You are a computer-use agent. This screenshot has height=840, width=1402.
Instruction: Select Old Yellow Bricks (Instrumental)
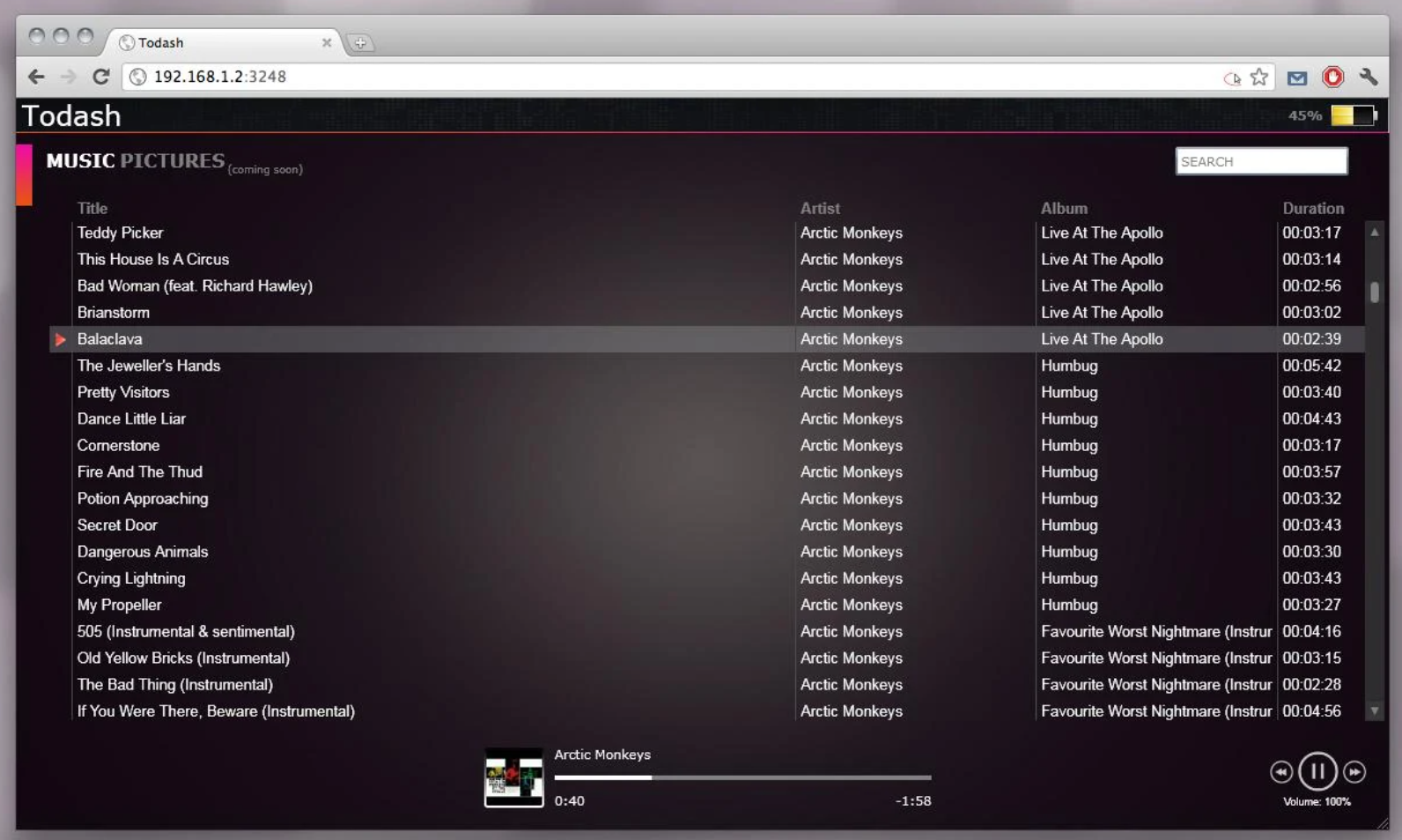pos(183,658)
